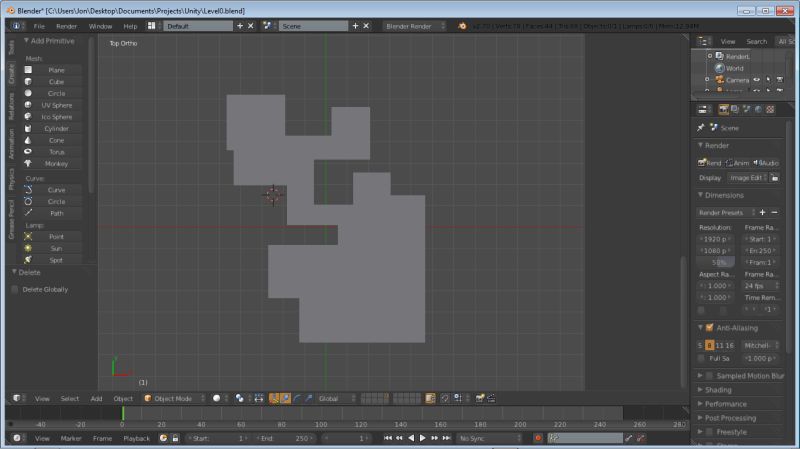The image size is (800, 449).
Task: Add a Path curve object
Action: (x=53, y=213)
